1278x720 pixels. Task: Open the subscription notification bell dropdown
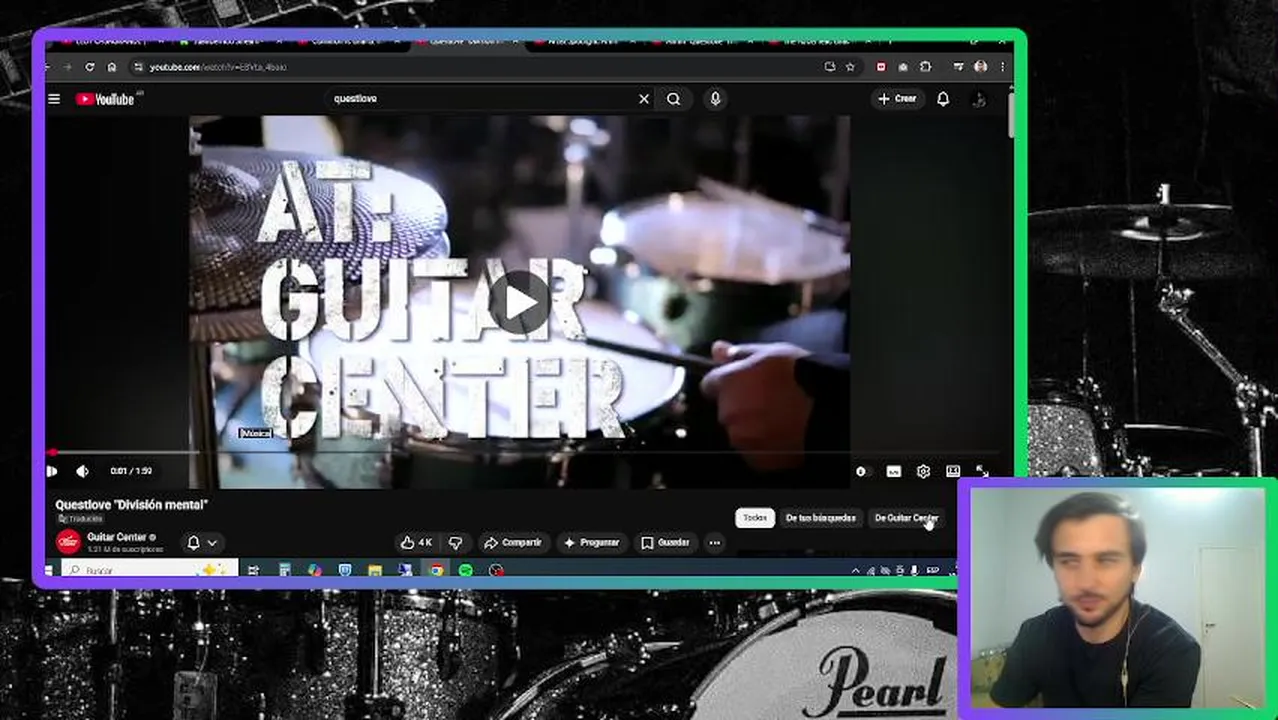point(201,543)
